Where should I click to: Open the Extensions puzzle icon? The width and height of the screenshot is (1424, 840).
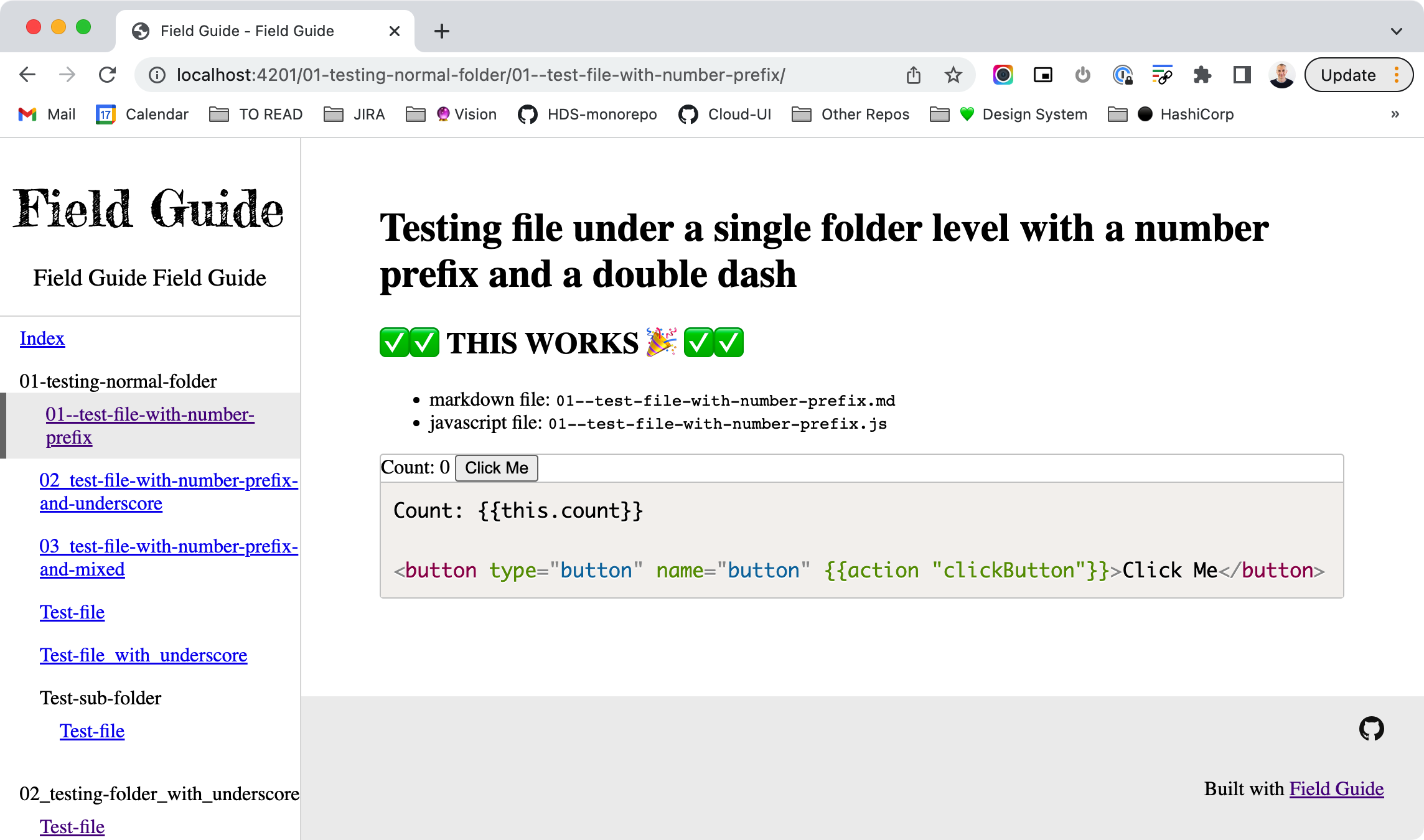click(x=1202, y=75)
